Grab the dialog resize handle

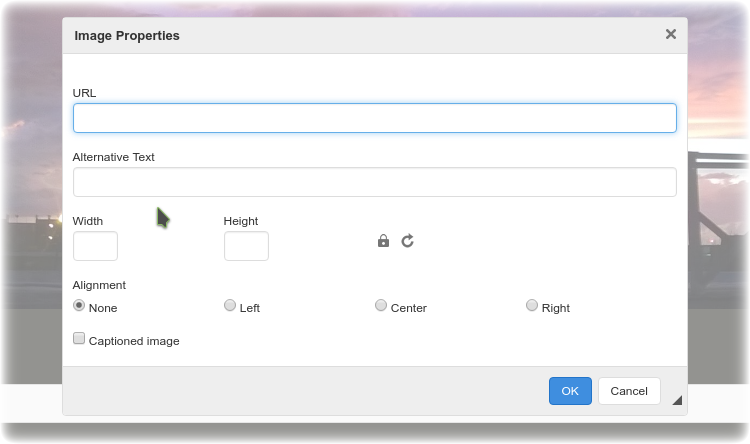(677, 400)
